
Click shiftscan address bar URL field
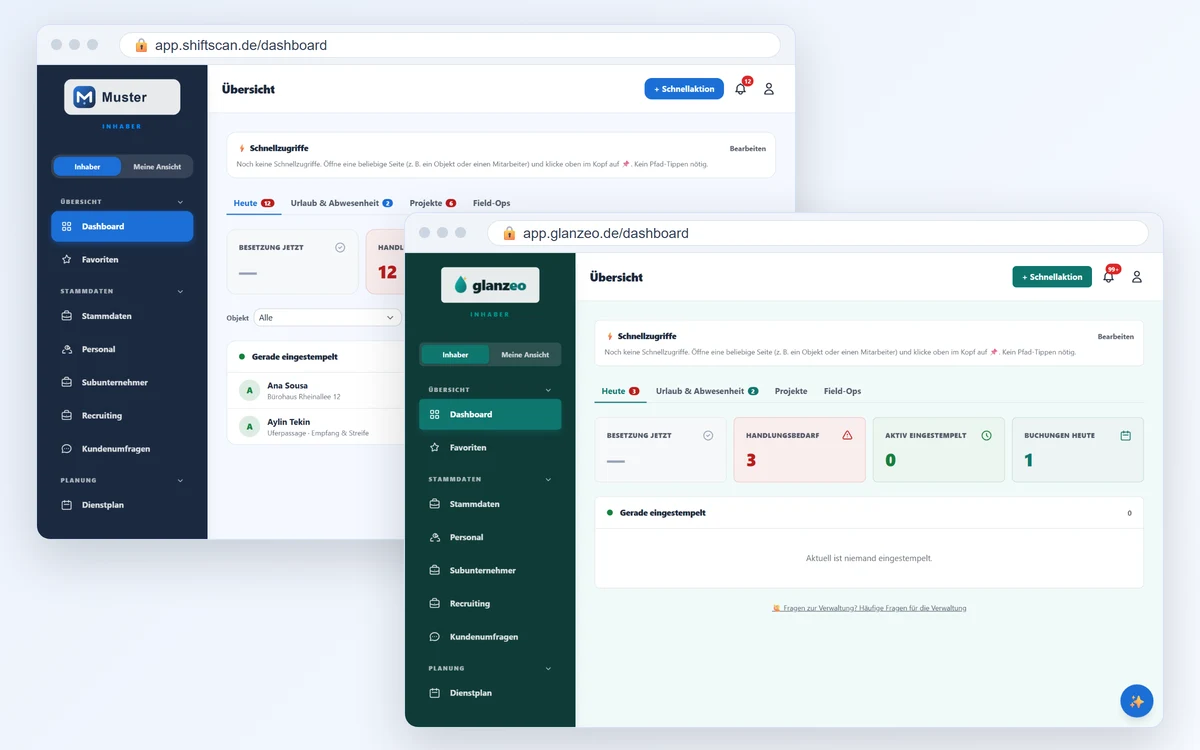click(x=450, y=45)
